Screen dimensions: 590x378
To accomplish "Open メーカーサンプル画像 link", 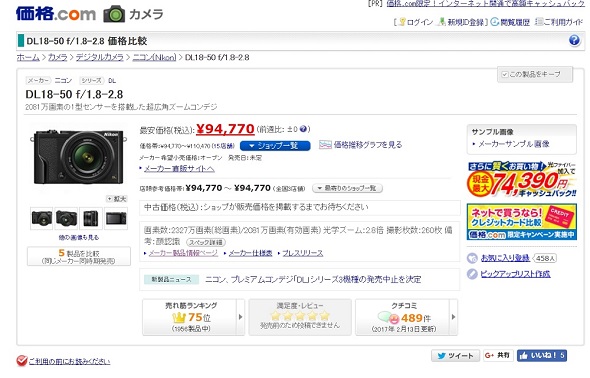I will coord(514,144).
